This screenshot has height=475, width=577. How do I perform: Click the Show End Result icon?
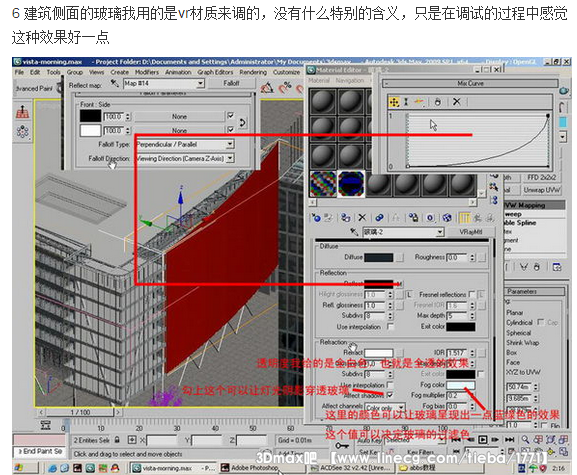pyautogui.click(x=464, y=218)
